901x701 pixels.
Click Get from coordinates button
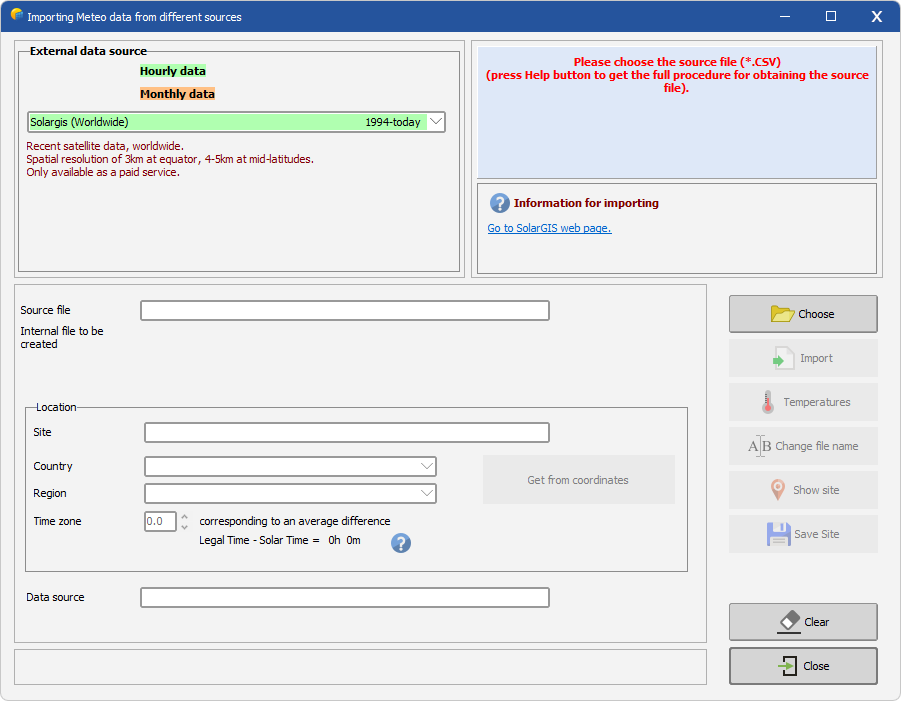pos(579,480)
